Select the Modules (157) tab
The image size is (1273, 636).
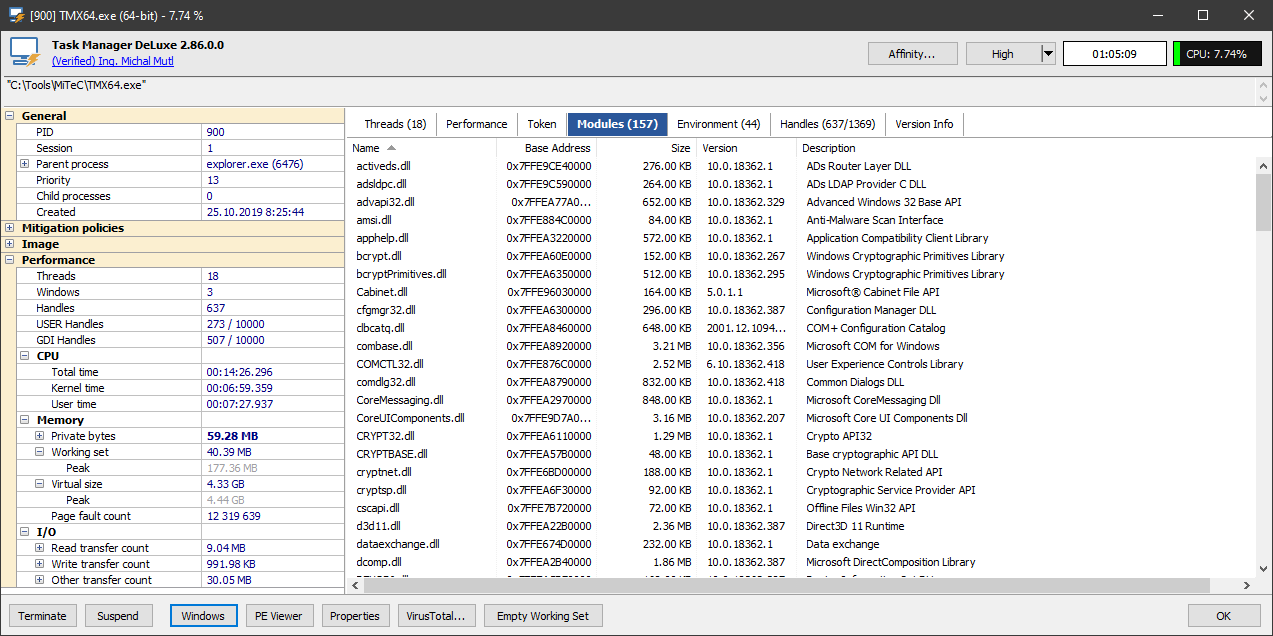tap(617, 124)
